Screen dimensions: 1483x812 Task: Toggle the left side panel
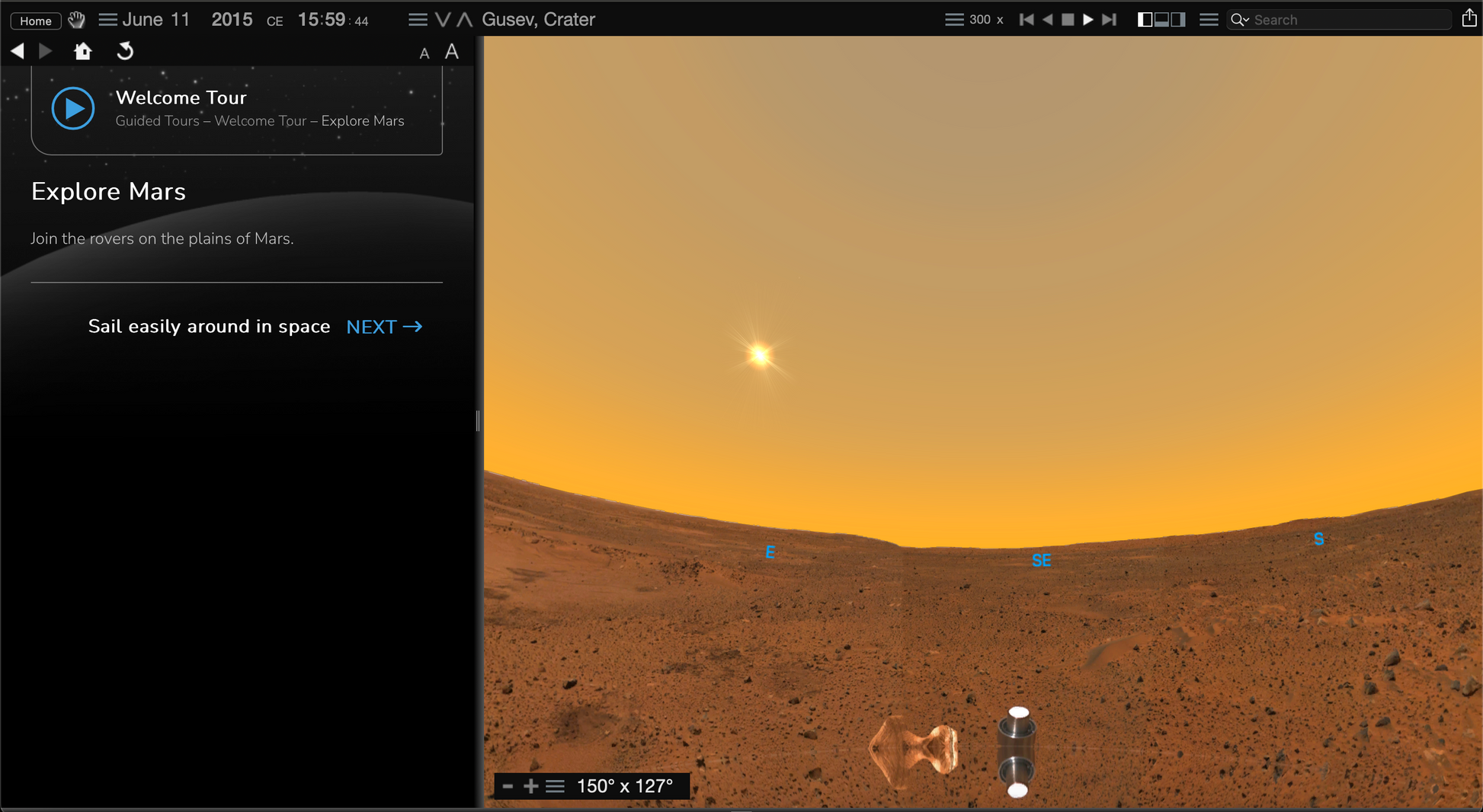[1145, 20]
